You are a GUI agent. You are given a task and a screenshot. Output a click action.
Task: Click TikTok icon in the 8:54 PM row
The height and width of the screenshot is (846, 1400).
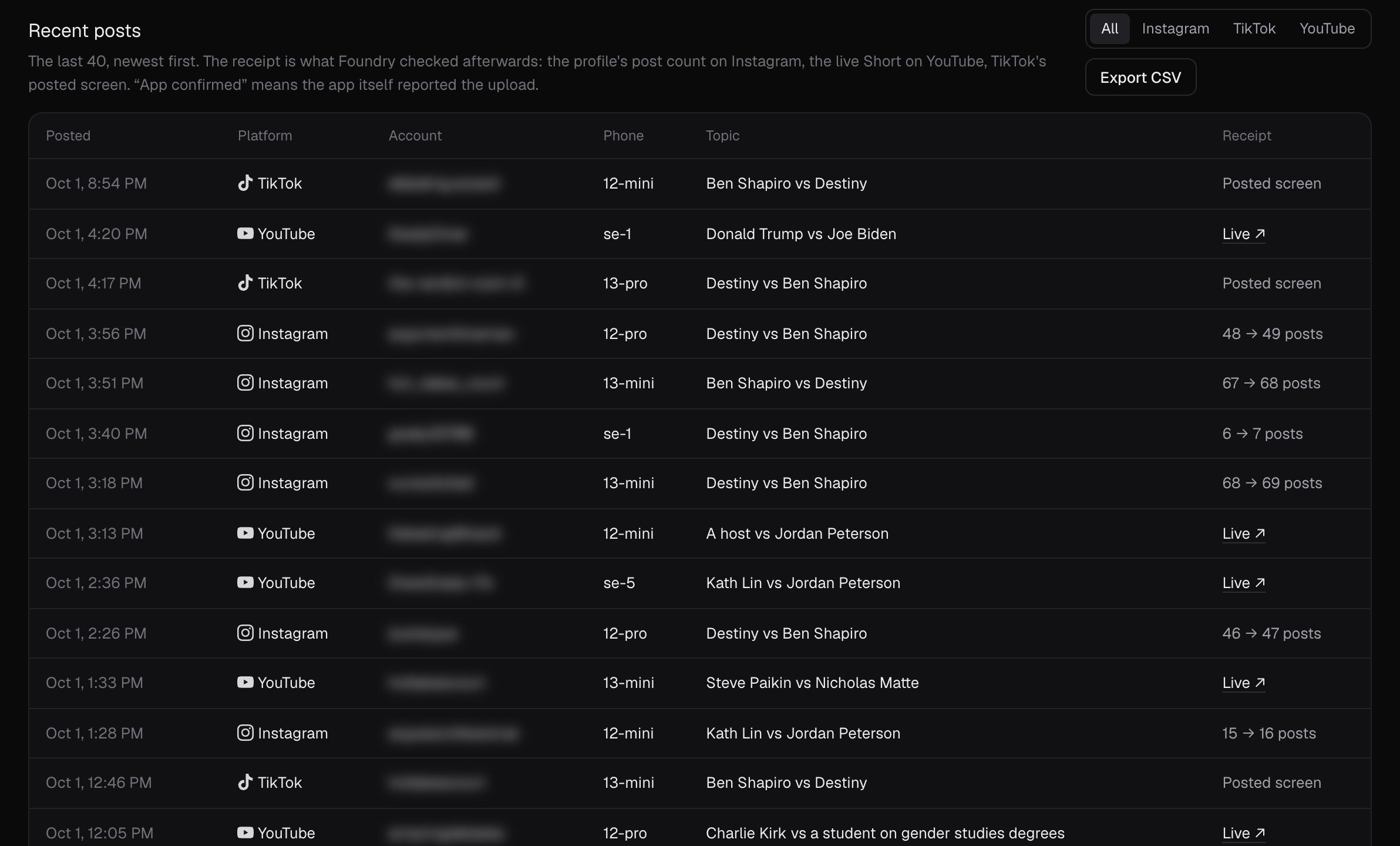click(x=245, y=183)
